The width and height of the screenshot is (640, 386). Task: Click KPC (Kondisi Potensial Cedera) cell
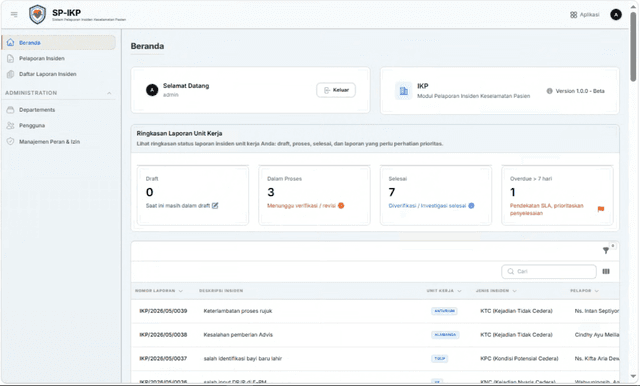(519, 358)
